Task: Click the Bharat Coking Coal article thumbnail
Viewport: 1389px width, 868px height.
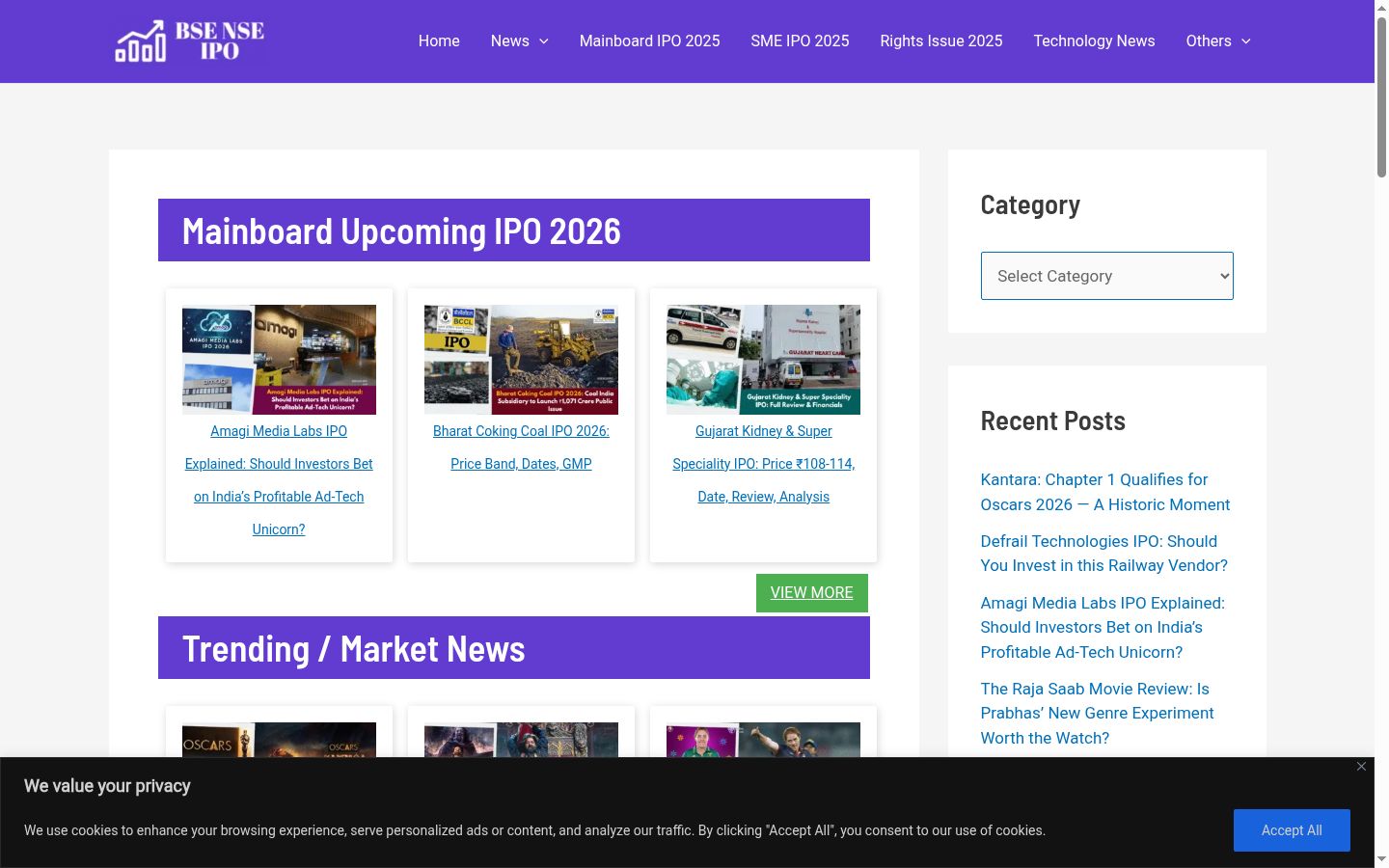Action: pos(521,360)
